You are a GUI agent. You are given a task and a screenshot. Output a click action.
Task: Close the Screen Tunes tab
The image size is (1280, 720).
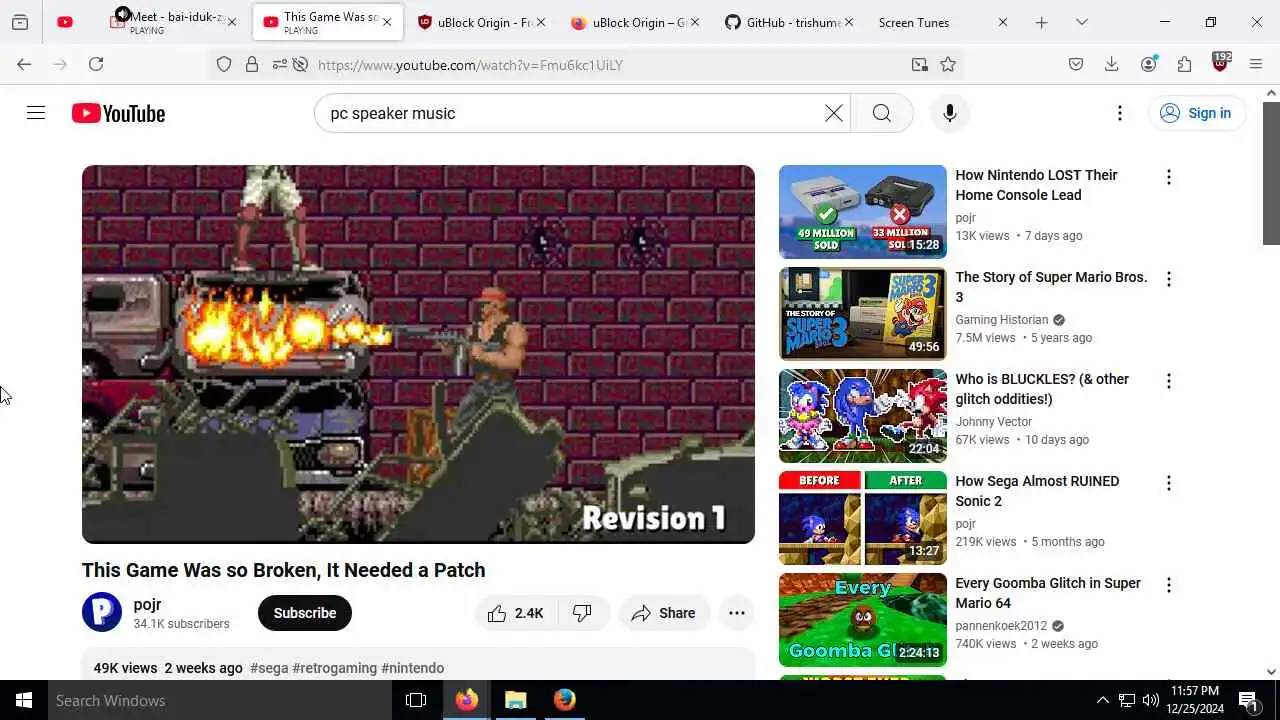[1003, 22]
